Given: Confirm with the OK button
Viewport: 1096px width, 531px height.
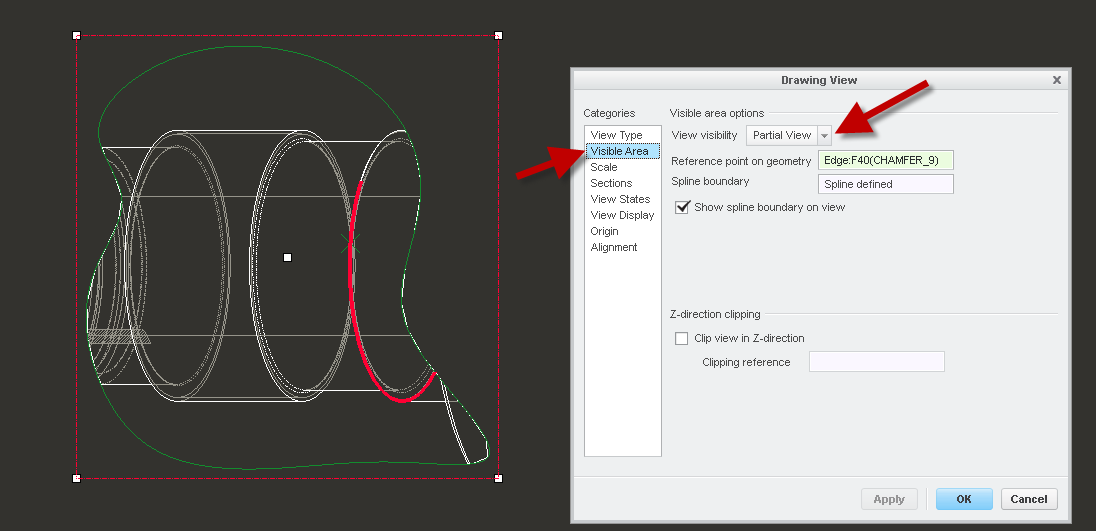Looking at the screenshot, I should tap(964, 499).
